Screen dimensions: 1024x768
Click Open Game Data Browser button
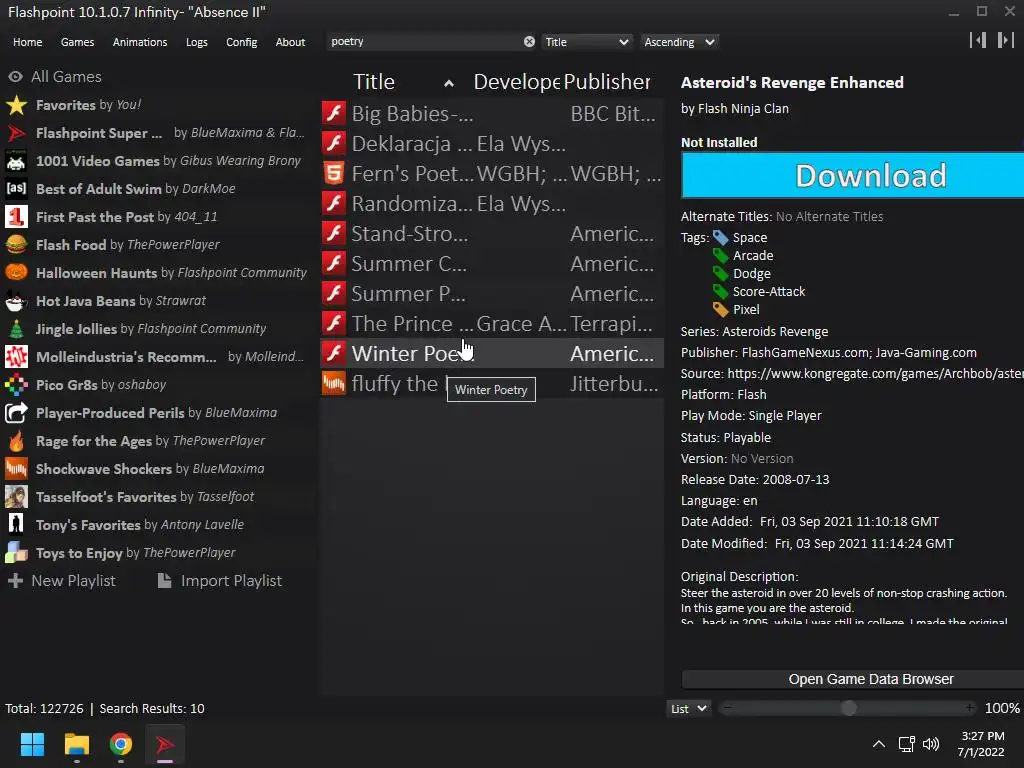point(853,679)
